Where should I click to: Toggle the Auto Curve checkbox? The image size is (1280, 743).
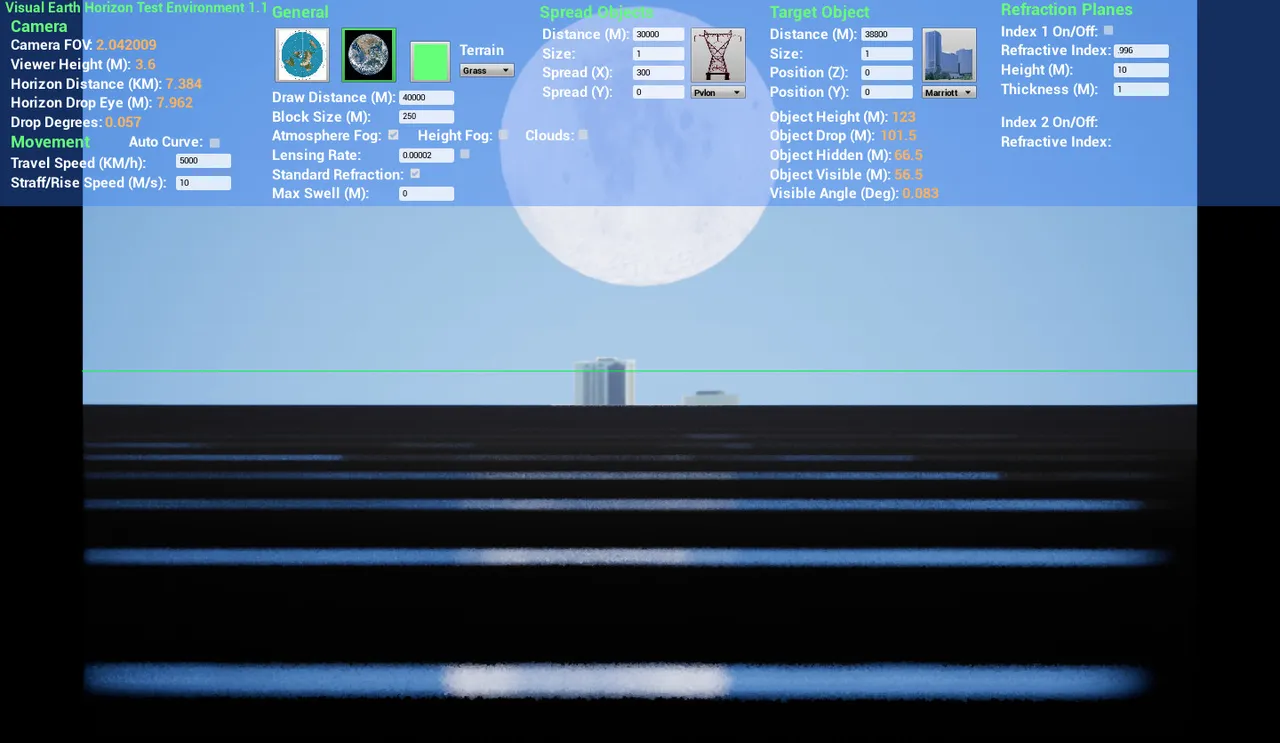click(214, 143)
